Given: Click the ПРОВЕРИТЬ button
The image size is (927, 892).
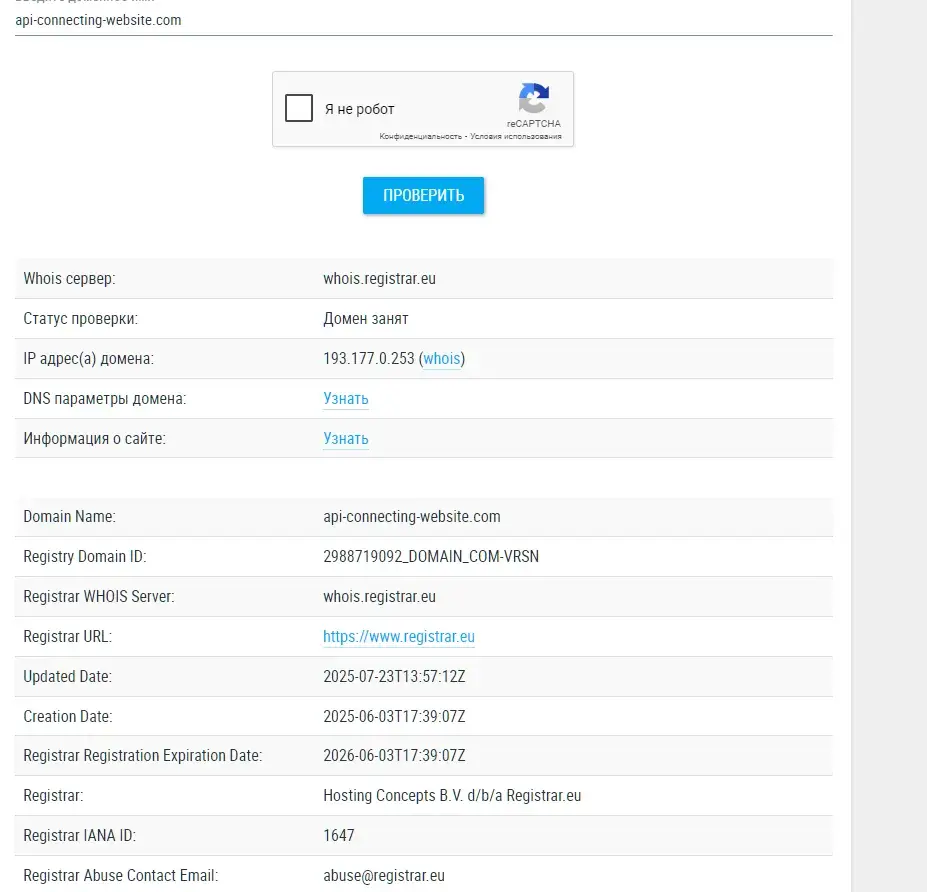Looking at the screenshot, I should [423, 195].
